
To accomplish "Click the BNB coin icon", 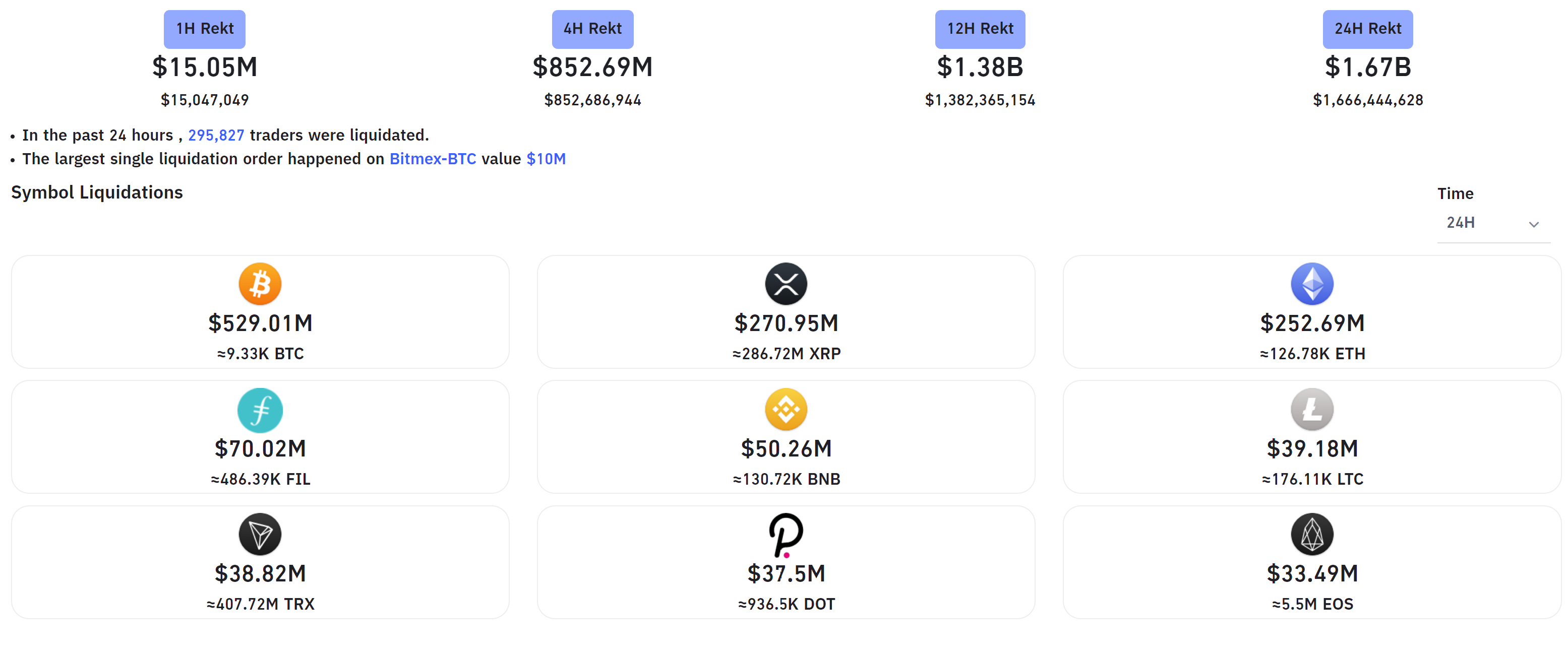I will tap(786, 410).
